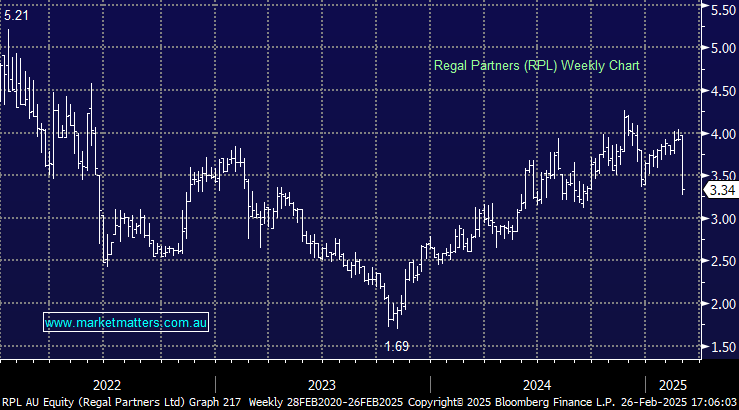Click the 2023 year label
The image size is (739, 410).
321,385
